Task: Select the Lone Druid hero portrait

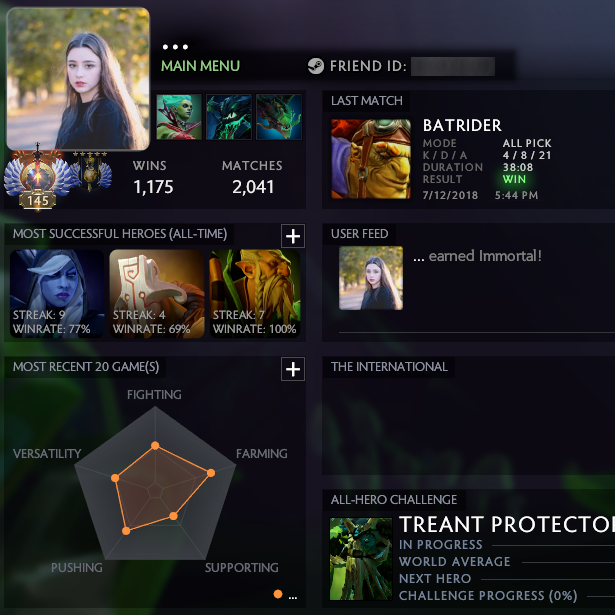Action: point(255,293)
